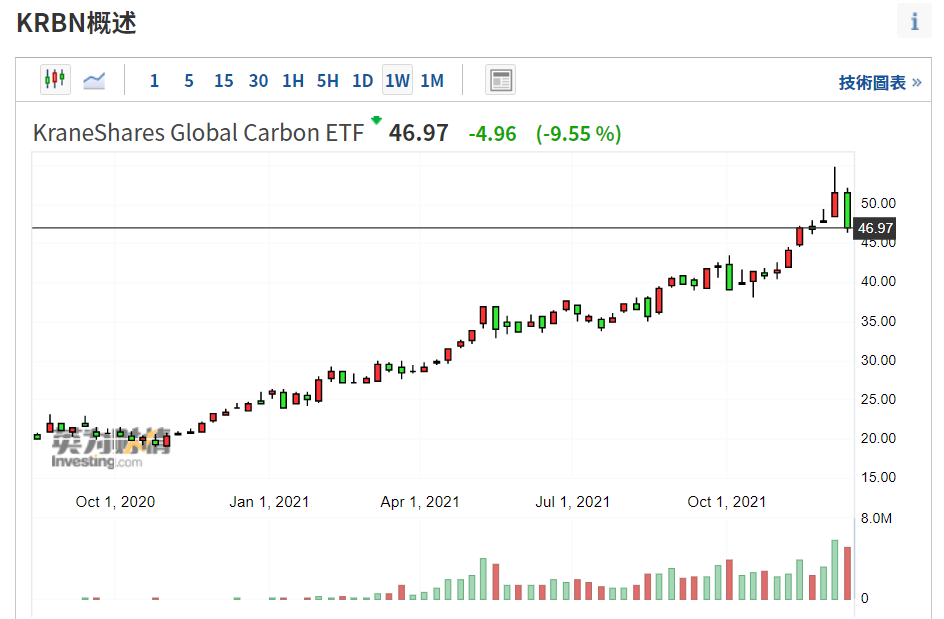This screenshot has height=619, width=944.
Task: Open the info icon beside KRBN overview
Action: 914,21
